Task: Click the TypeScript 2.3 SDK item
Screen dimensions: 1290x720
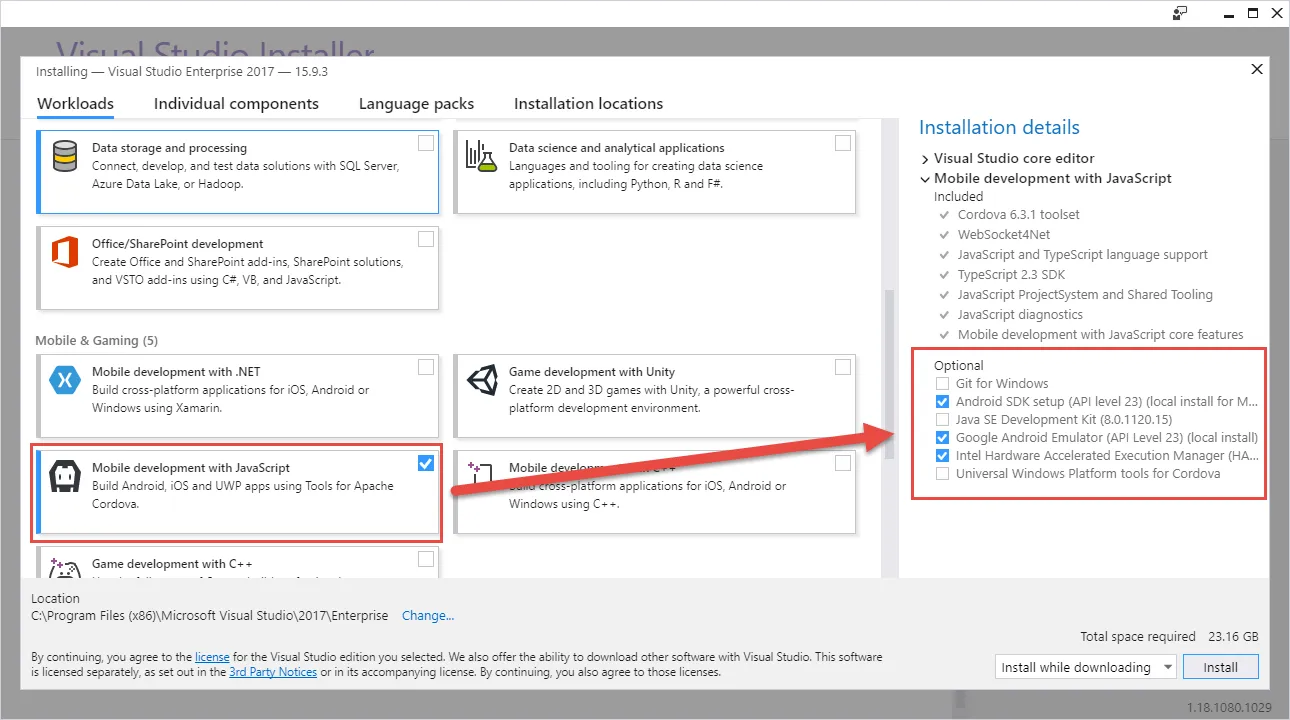Action: click(1011, 275)
